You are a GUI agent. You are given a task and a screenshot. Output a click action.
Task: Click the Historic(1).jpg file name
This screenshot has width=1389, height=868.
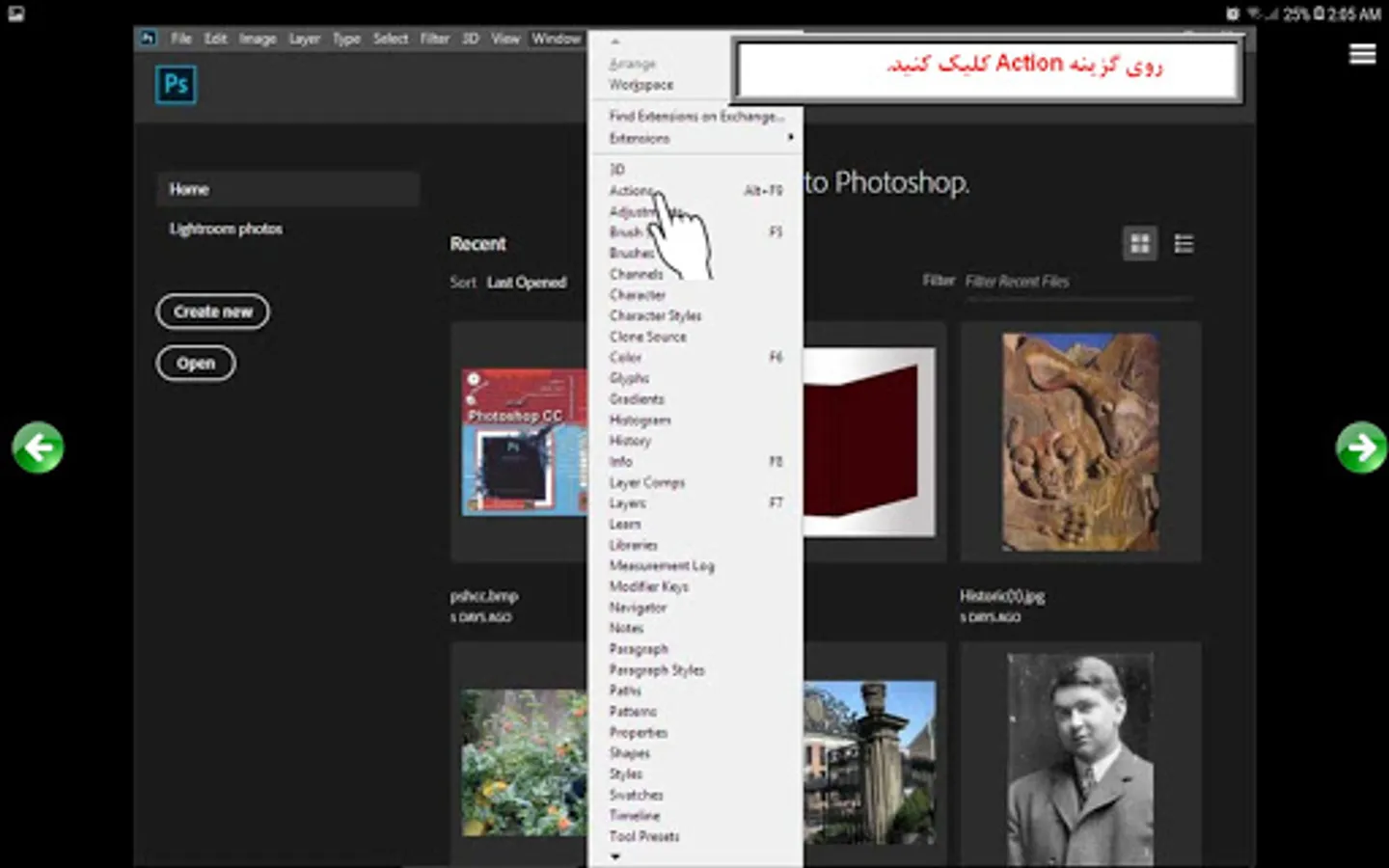click(1002, 596)
